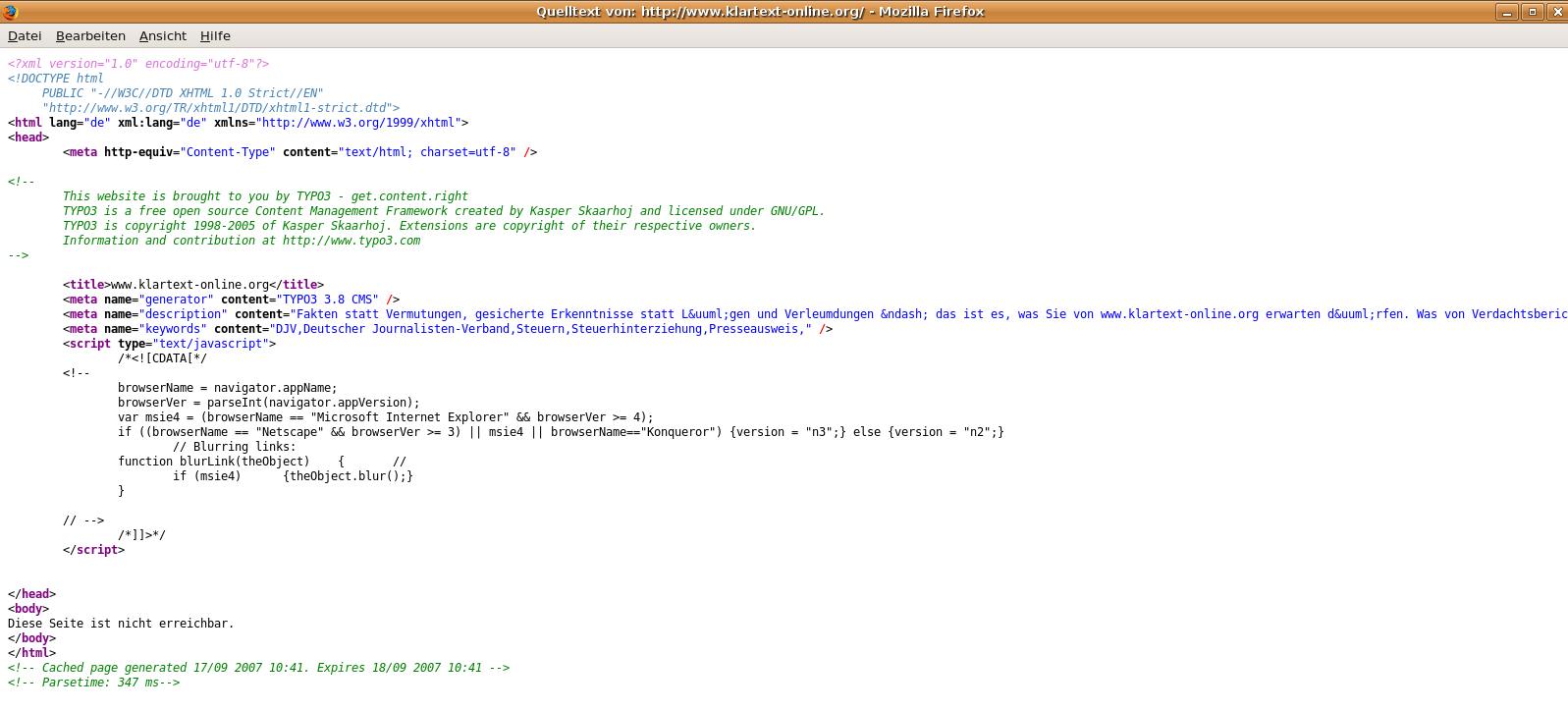
Task: Click the "Parsetime: 347 ms" comment line
Action: pos(94,683)
